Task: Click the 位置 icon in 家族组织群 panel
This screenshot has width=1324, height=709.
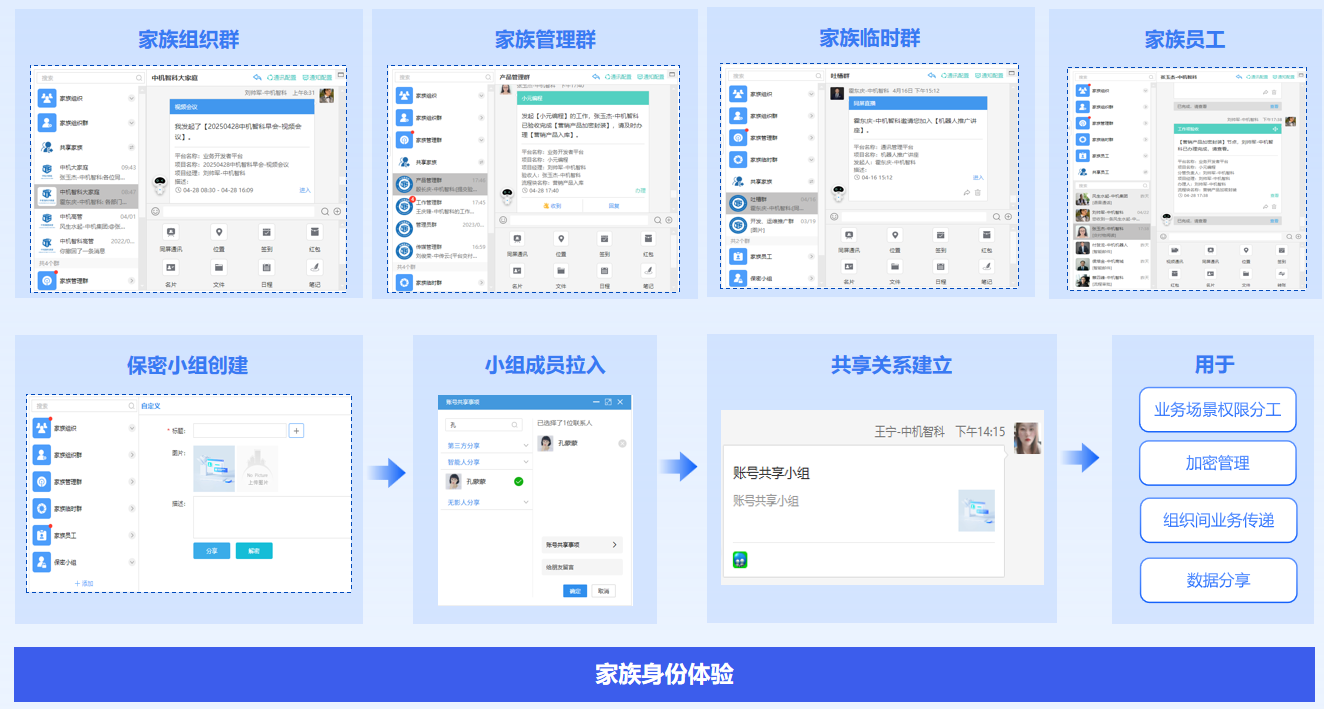Action: [219, 232]
